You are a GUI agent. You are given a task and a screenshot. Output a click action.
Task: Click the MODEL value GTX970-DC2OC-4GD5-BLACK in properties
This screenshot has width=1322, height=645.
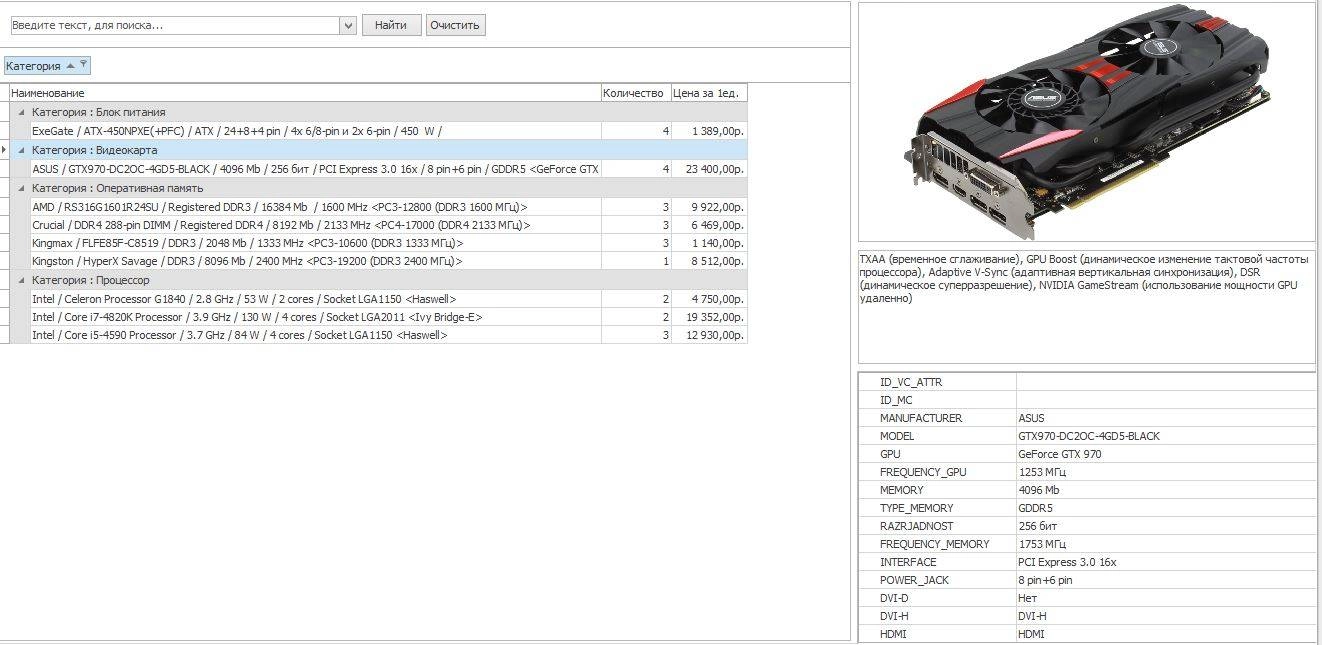[x=1089, y=436]
